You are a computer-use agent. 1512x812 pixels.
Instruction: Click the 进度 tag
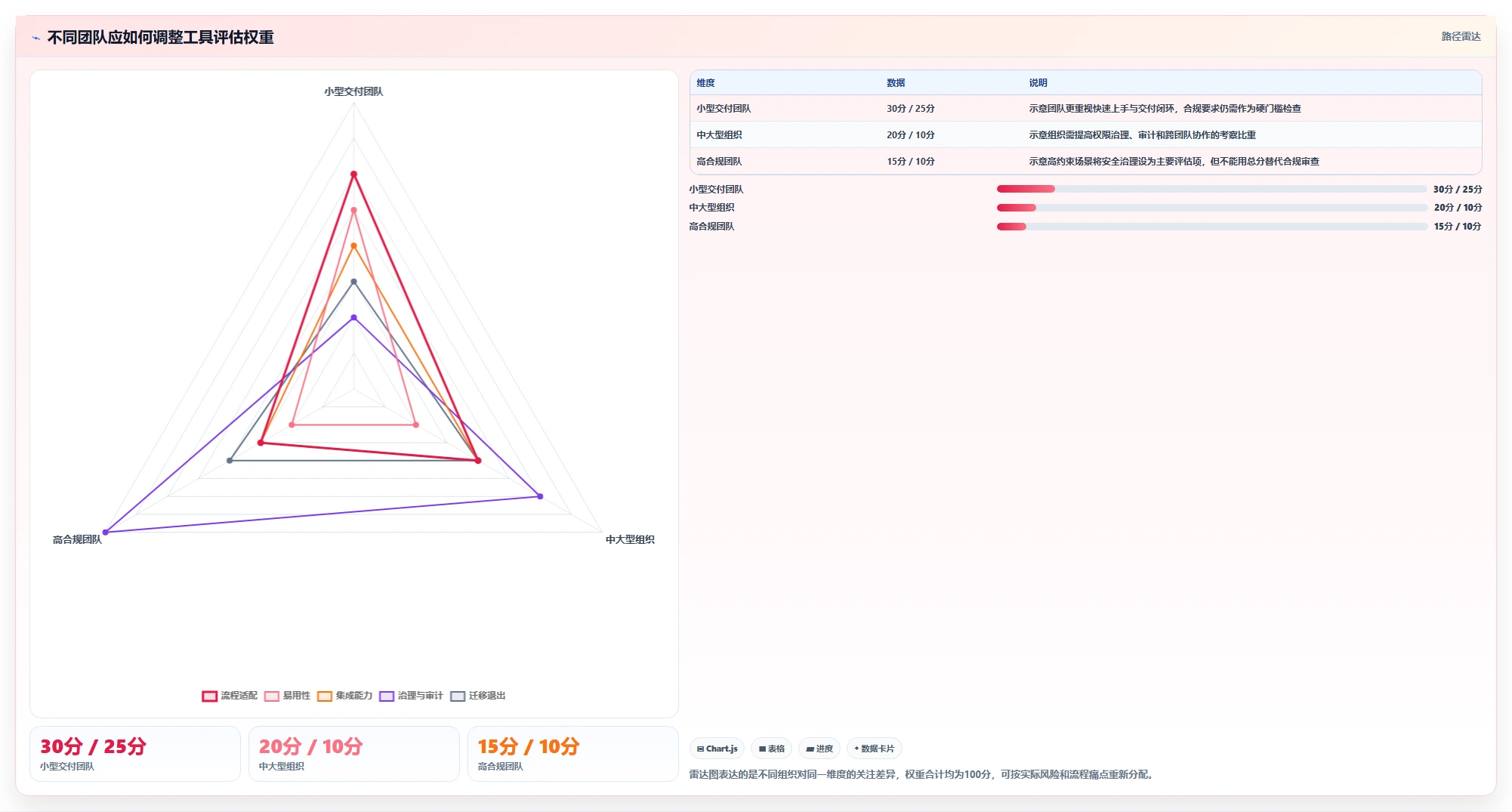tap(819, 749)
